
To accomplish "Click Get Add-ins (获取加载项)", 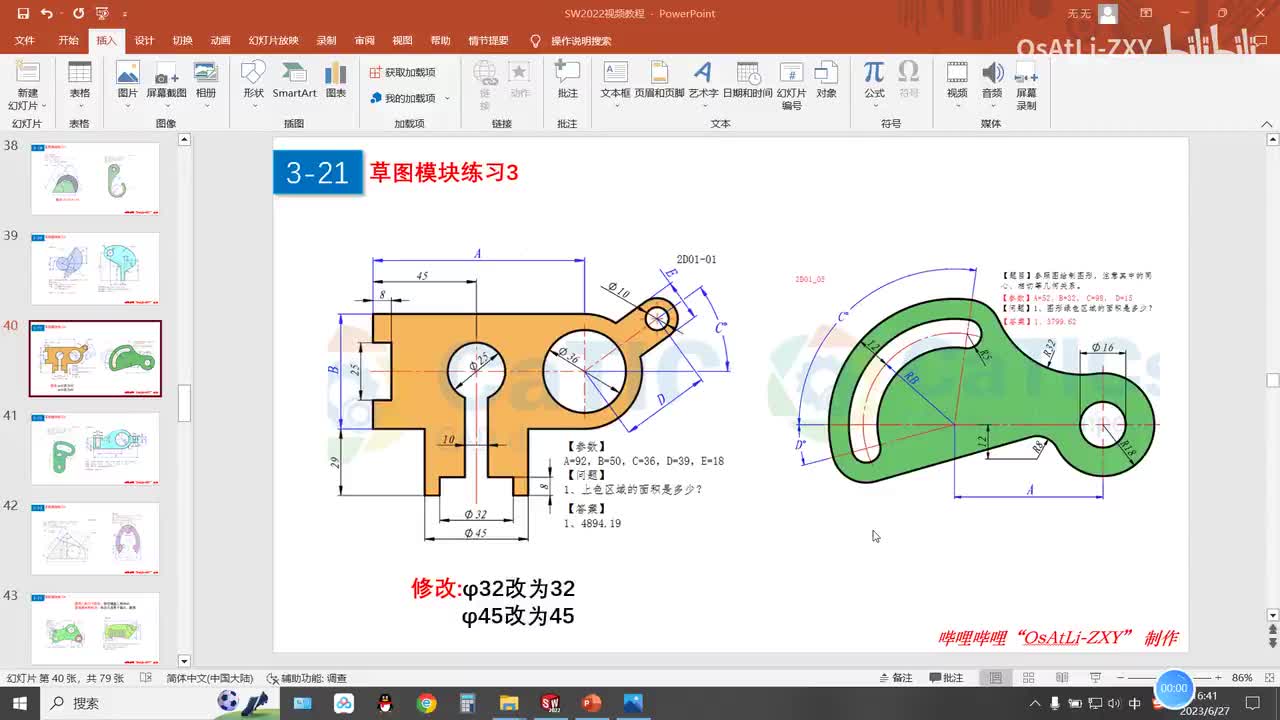I will point(402,72).
